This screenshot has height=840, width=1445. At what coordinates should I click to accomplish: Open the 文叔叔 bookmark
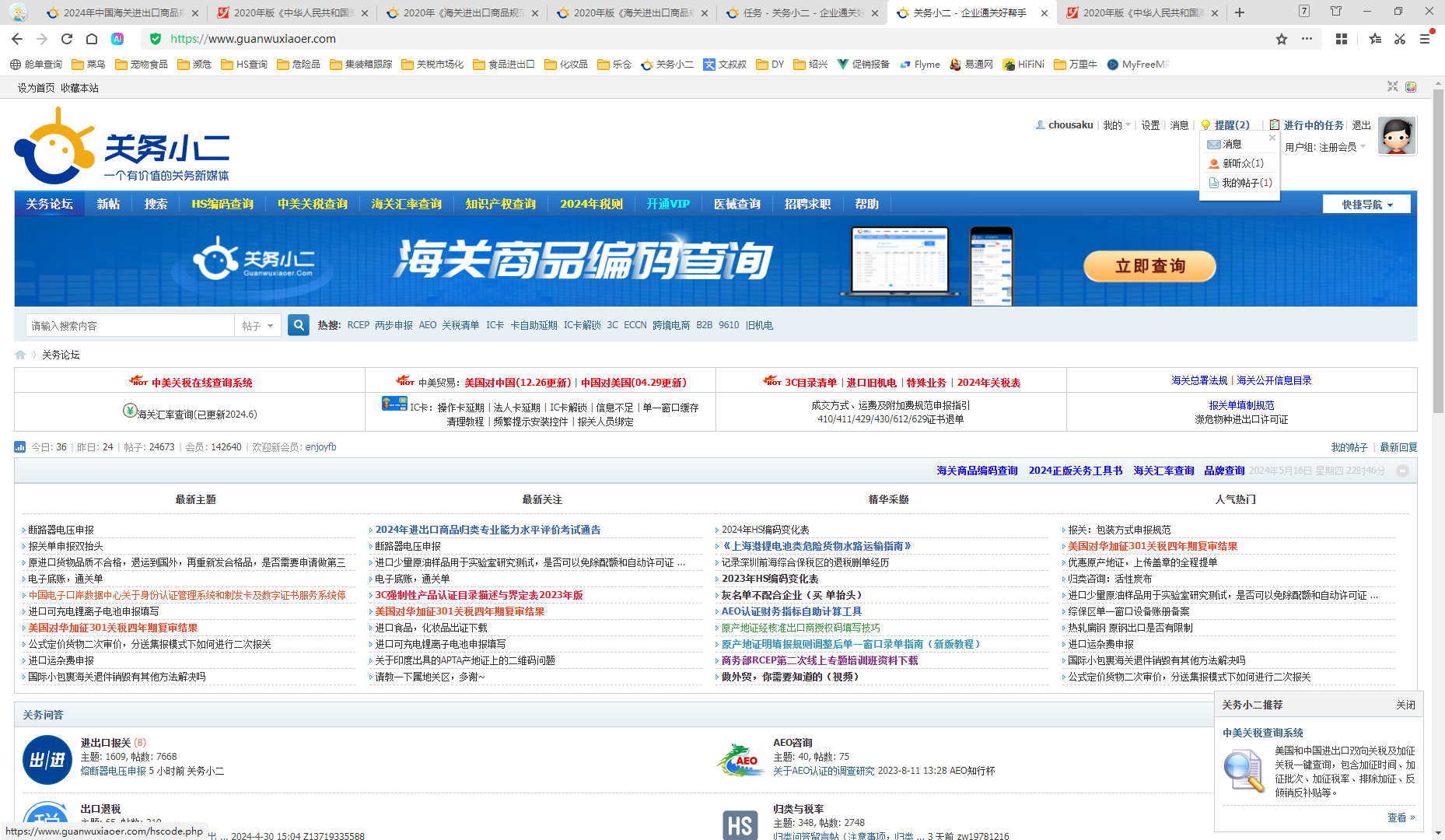coord(725,65)
